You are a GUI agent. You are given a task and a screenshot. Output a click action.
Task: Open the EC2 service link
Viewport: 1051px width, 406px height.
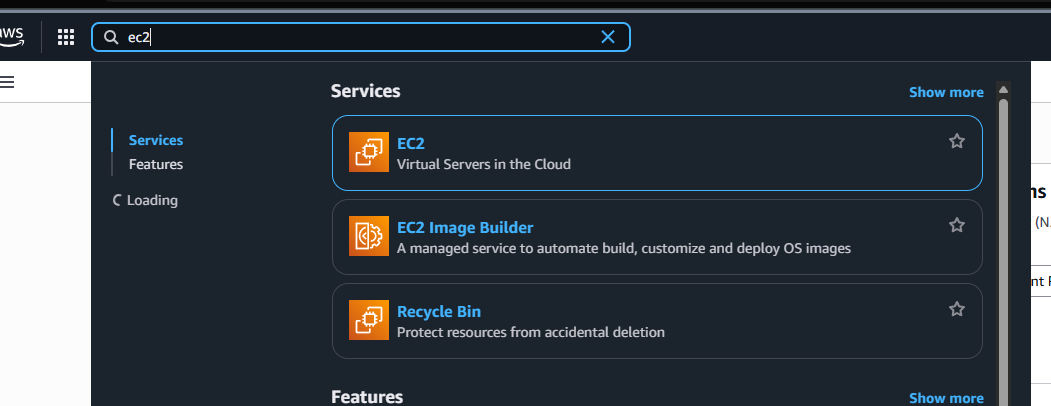tap(410, 143)
